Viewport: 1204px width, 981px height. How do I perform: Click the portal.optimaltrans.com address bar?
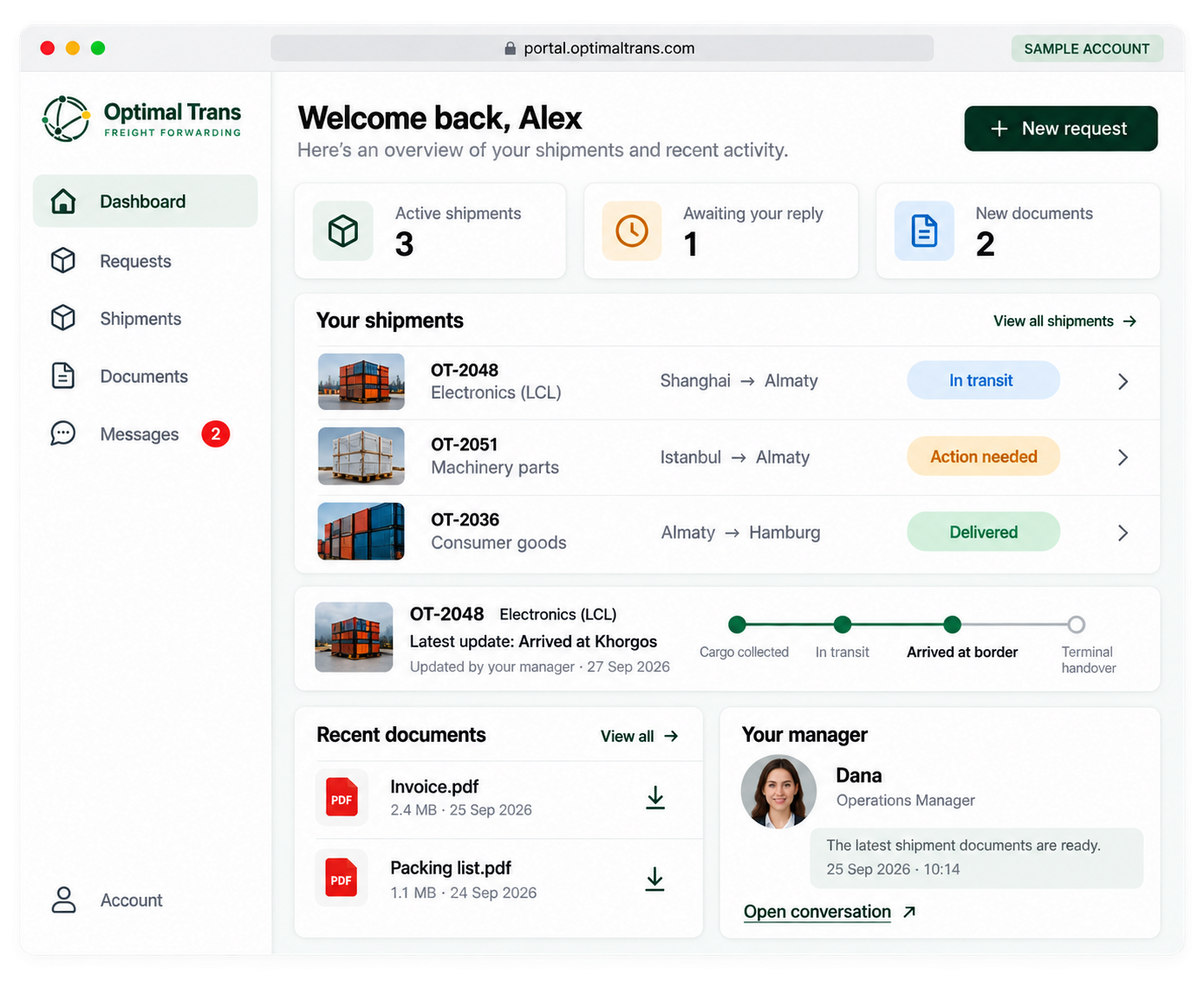tap(602, 49)
